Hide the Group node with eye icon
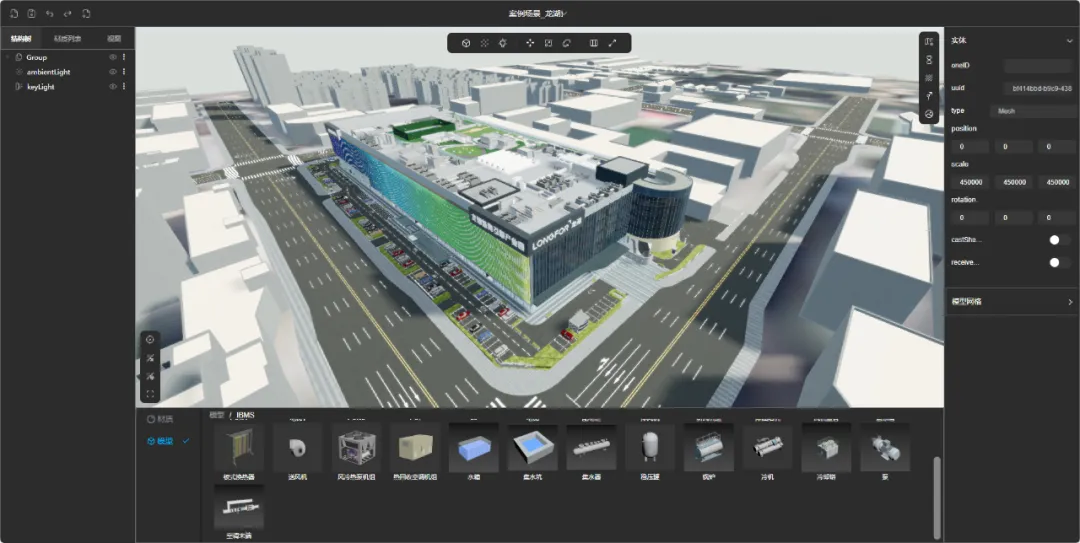Viewport: 1080px width, 543px height. pos(112,57)
